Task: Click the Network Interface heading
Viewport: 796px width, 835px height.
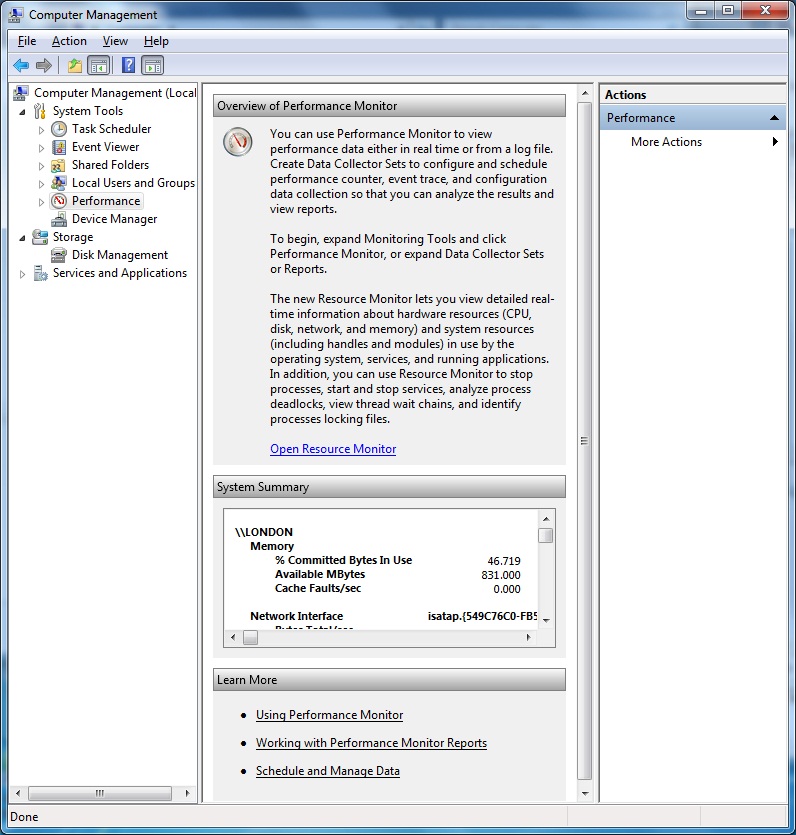Action: coord(297,616)
